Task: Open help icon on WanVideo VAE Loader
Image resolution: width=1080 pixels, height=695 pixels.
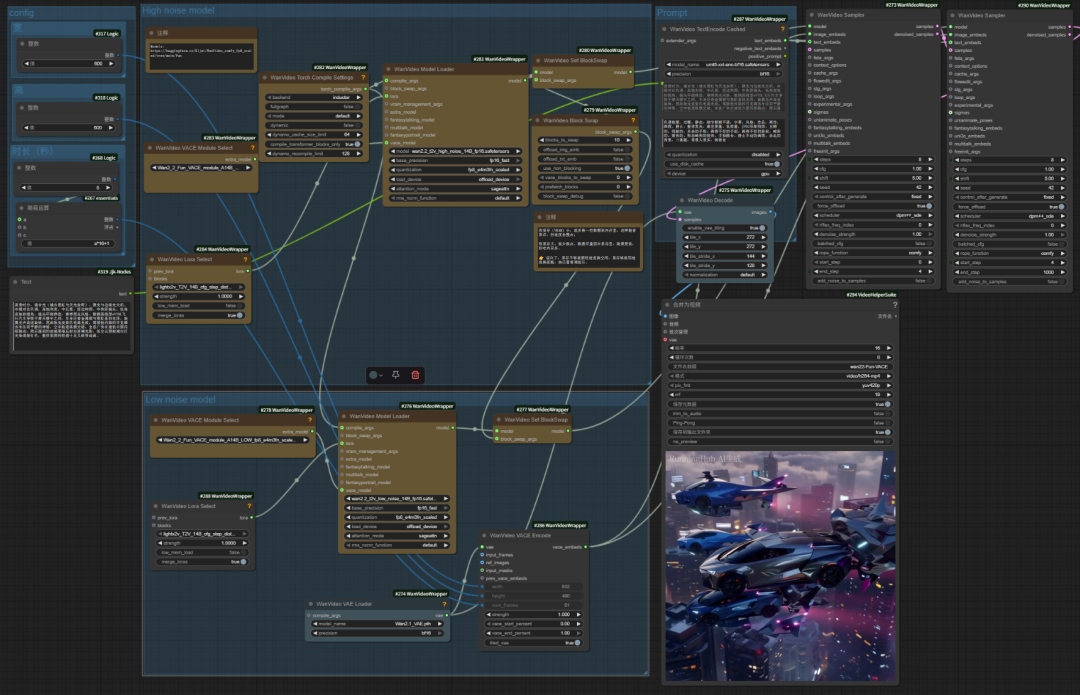Action: pyautogui.click(x=444, y=604)
